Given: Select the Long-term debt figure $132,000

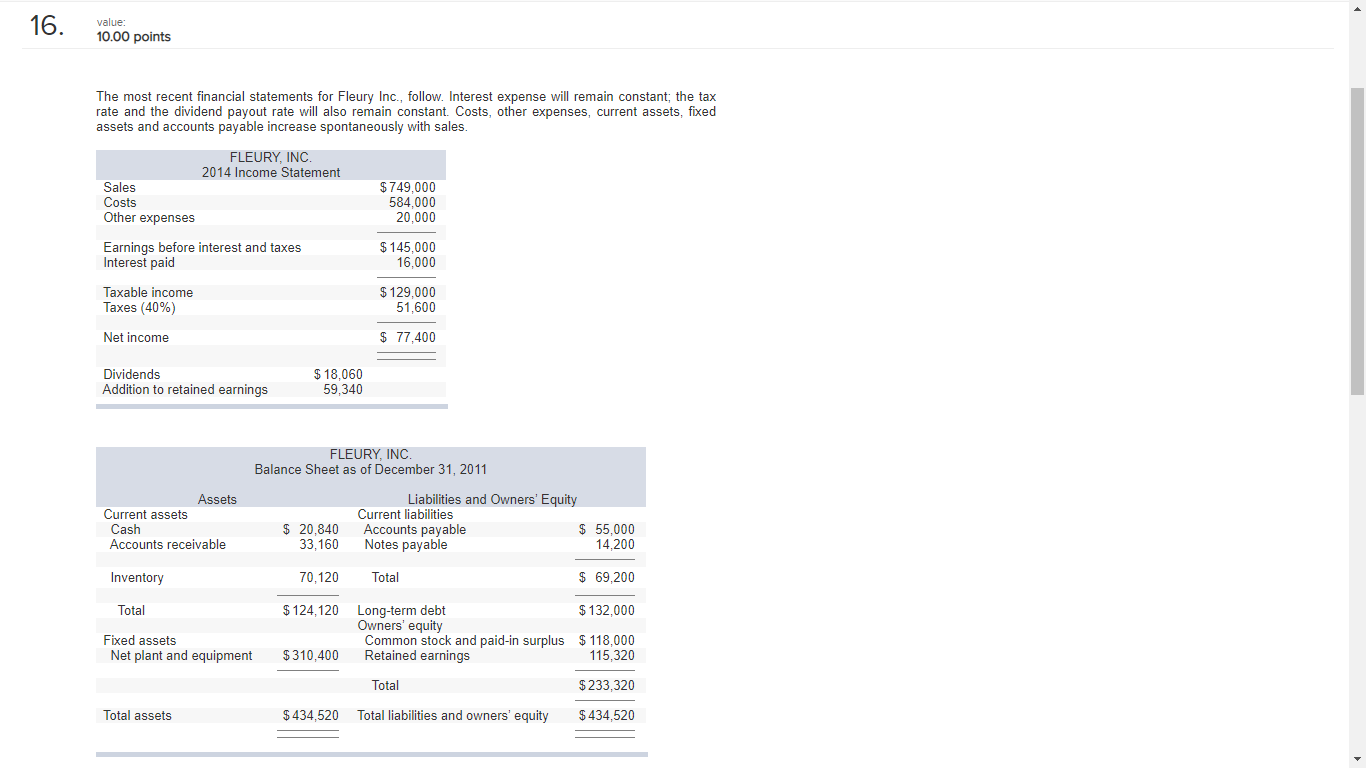Looking at the screenshot, I should coord(607,610).
